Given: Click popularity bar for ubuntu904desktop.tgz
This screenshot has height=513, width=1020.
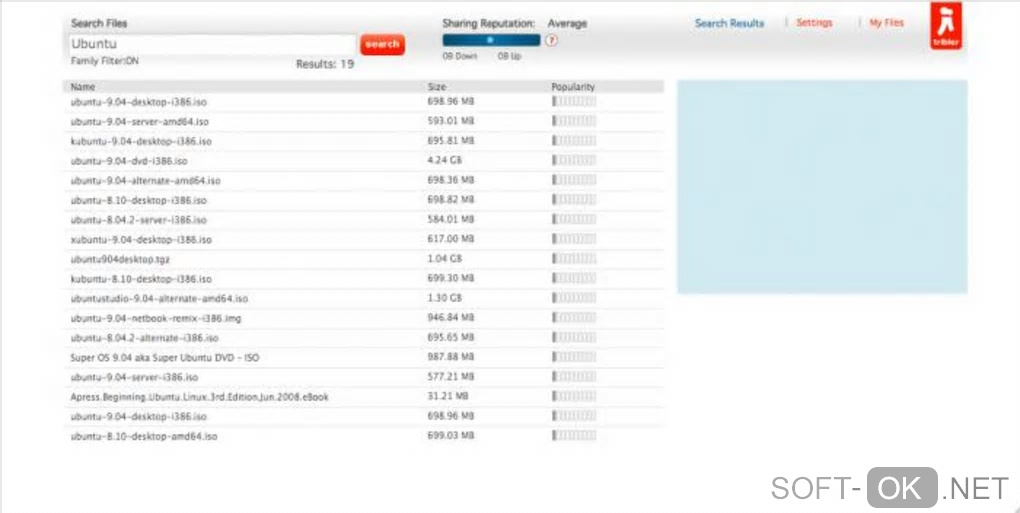Looking at the screenshot, I should (574, 258).
